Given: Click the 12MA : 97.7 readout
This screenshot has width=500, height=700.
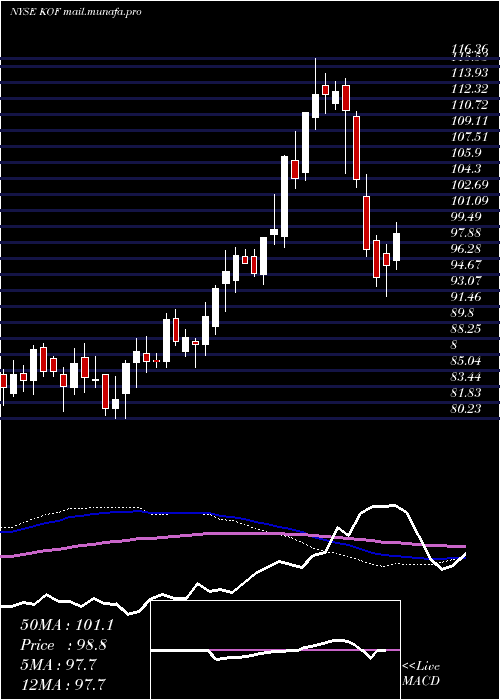Looking at the screenshot, I should 63,683.
